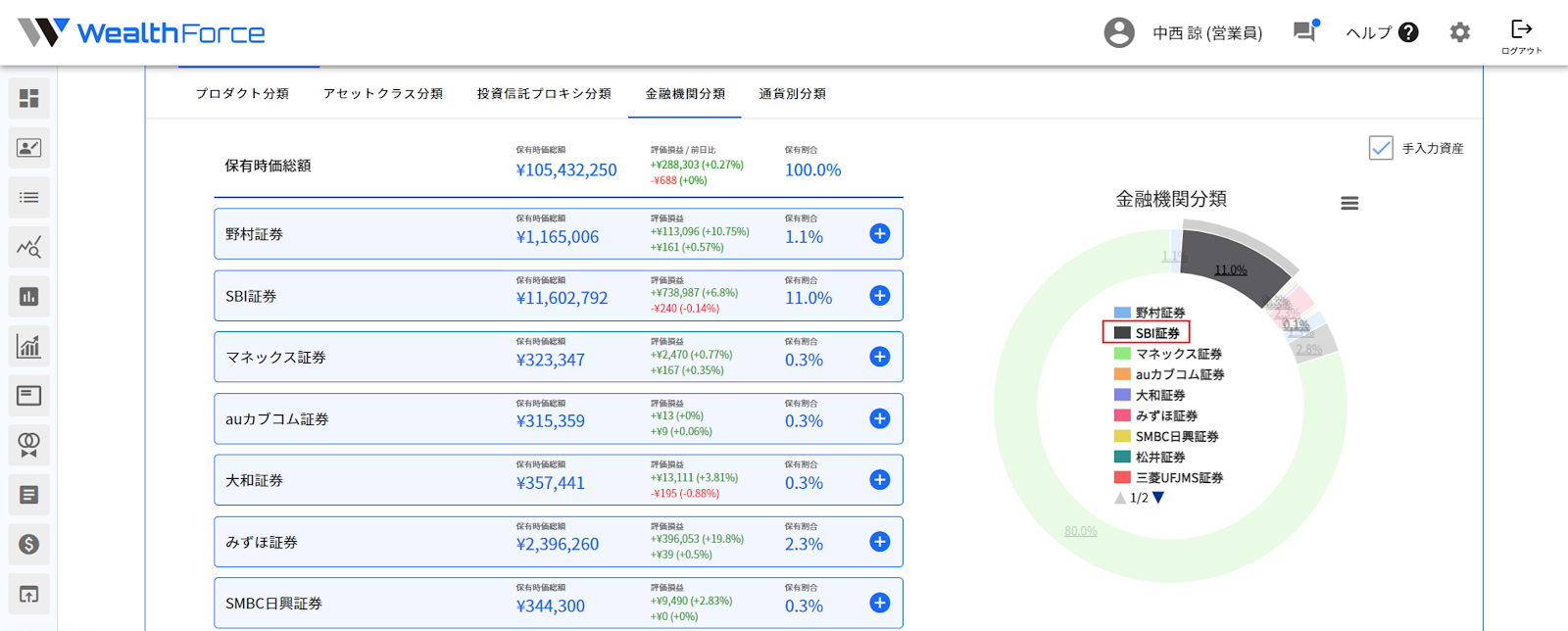Click SBI証券 value ¥11,602,792
Screen dimensions: 1568x631
click(x=563, y=299)
